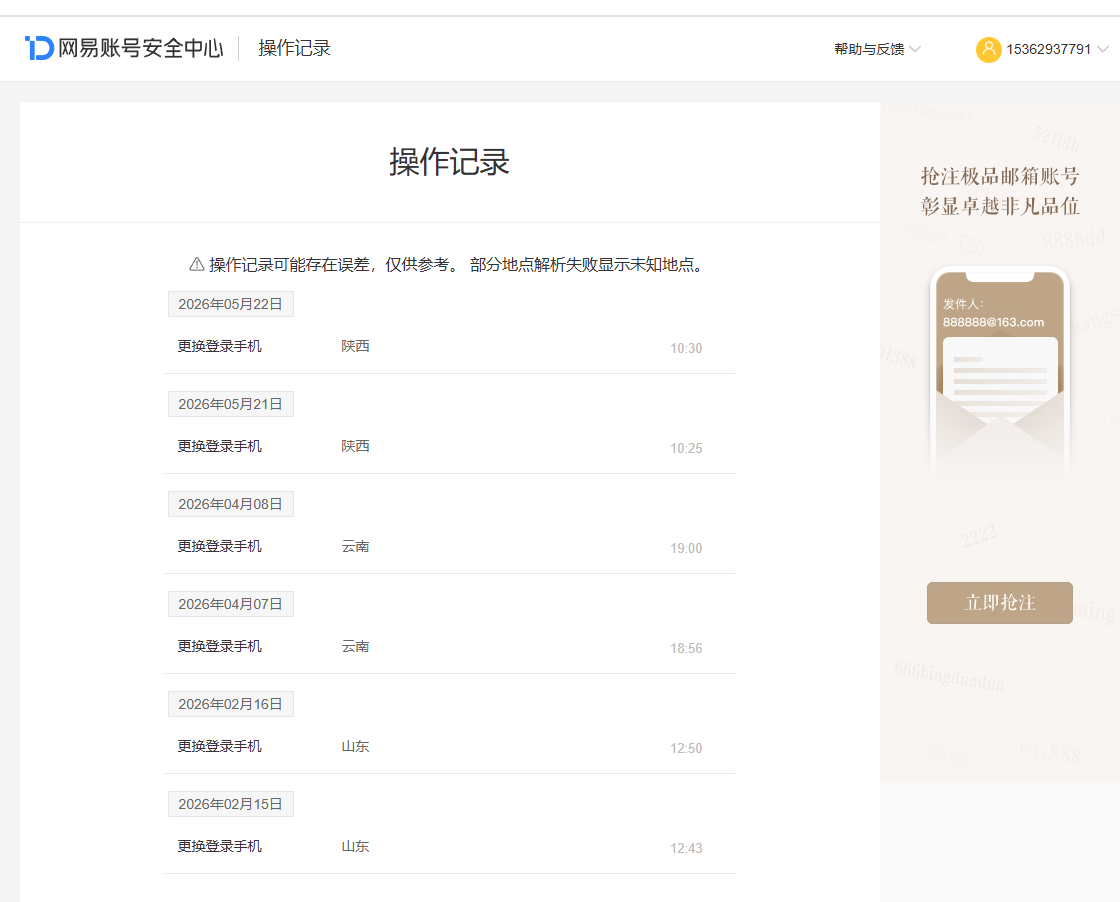
Task: Click 陕西 location in the 10:25 row
Action: click(355, 446)
